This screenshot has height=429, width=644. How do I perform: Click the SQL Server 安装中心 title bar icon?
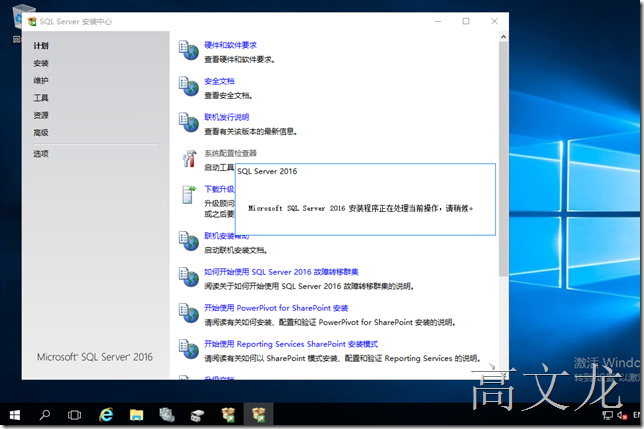pos(32,21)
